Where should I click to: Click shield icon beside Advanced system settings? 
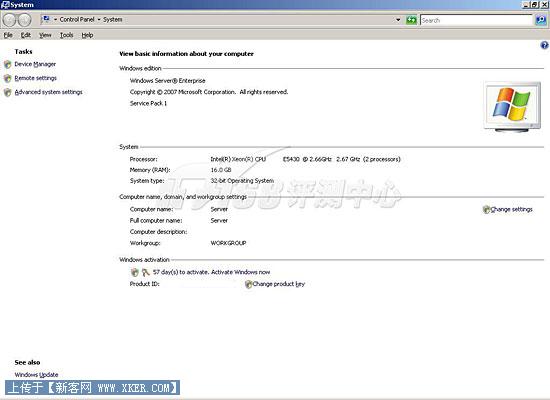pyautogui.click(x=8, y=92)
